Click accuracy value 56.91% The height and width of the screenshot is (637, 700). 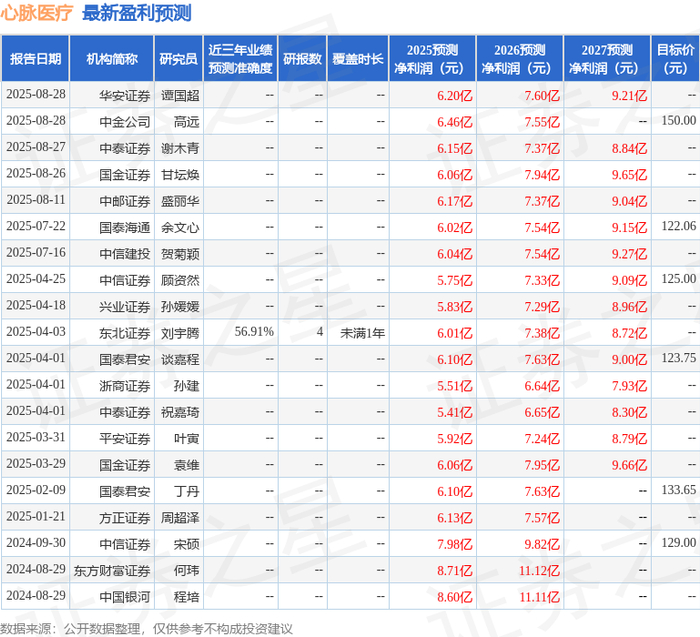click(254, 332)
